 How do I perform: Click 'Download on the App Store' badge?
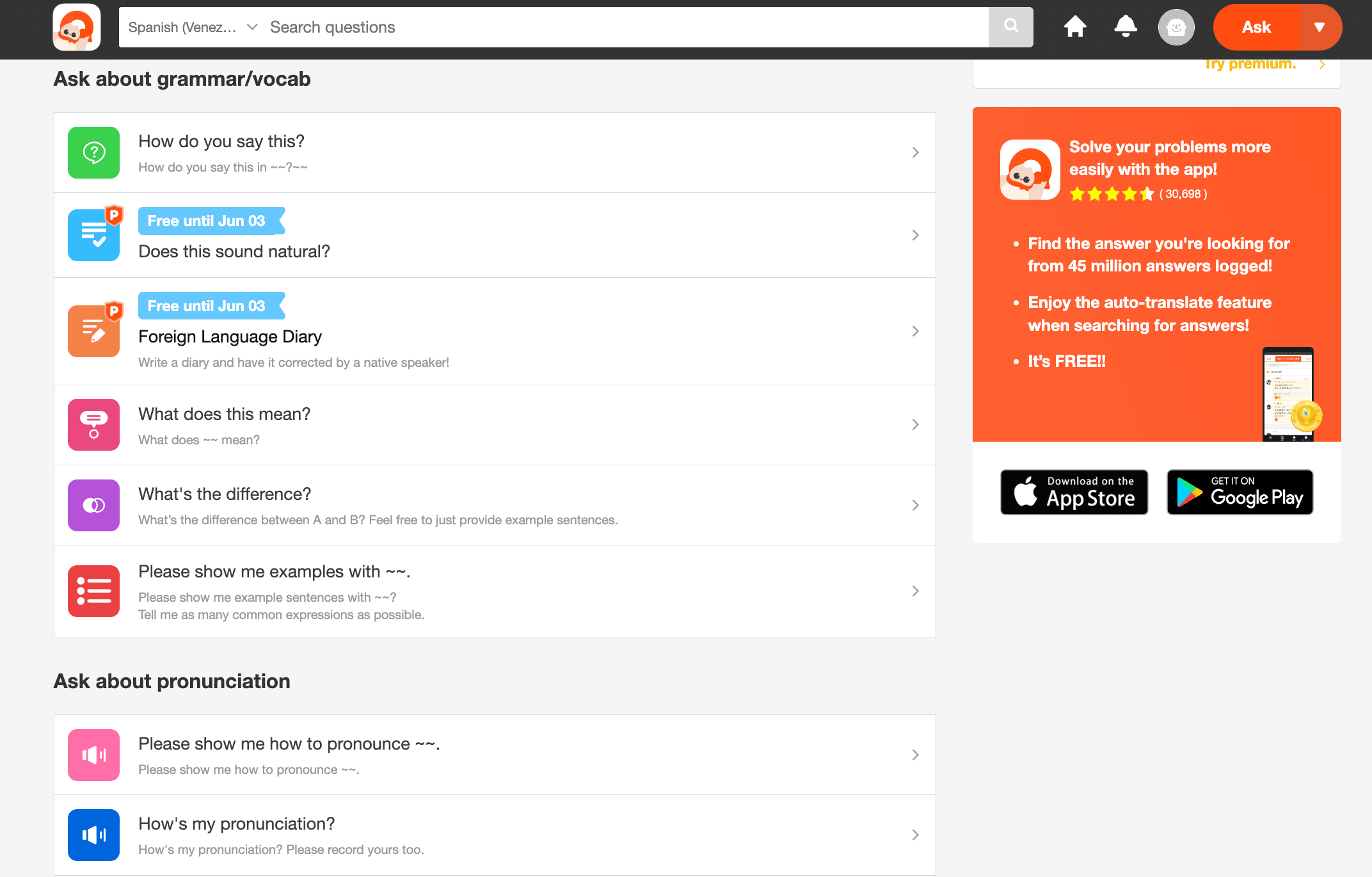click(x=1074, y=492)
